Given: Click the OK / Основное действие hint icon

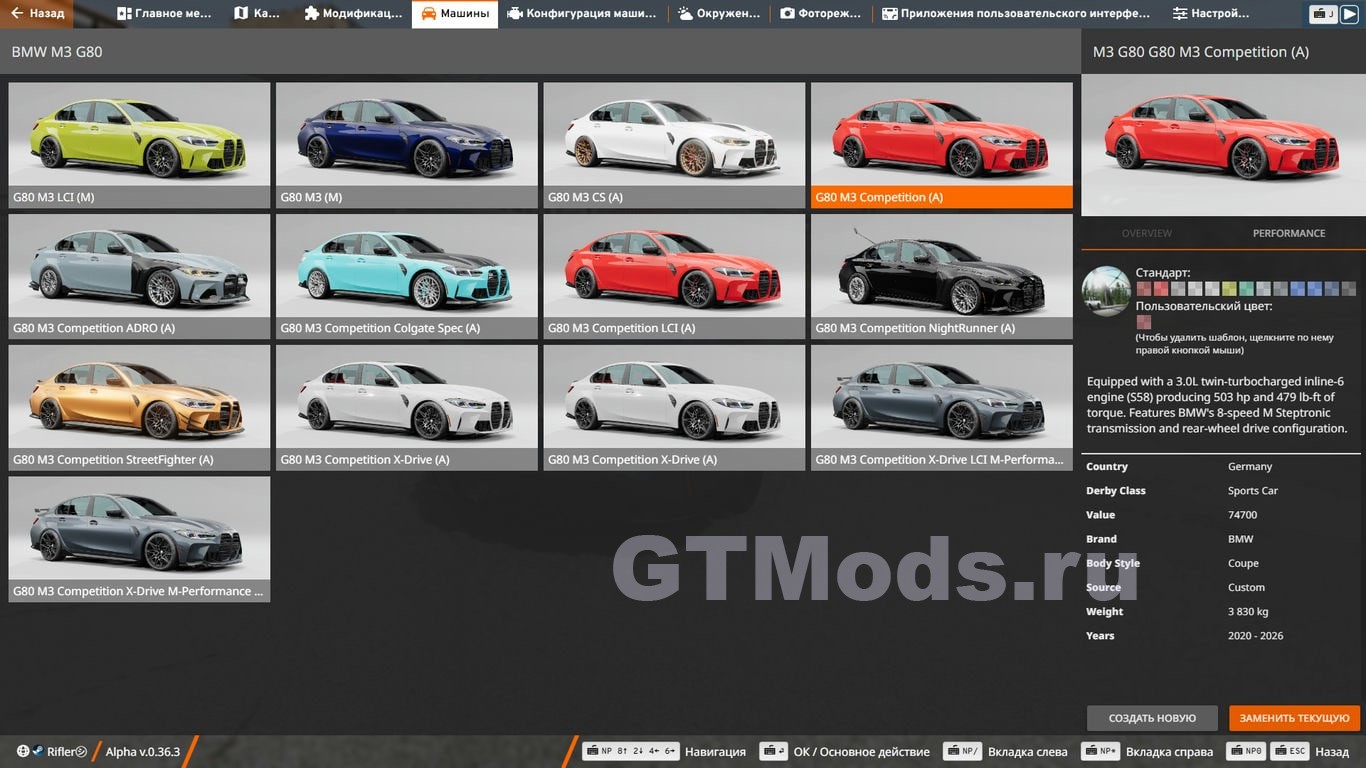Looking at the screenshot, I should tap(773, 752).
